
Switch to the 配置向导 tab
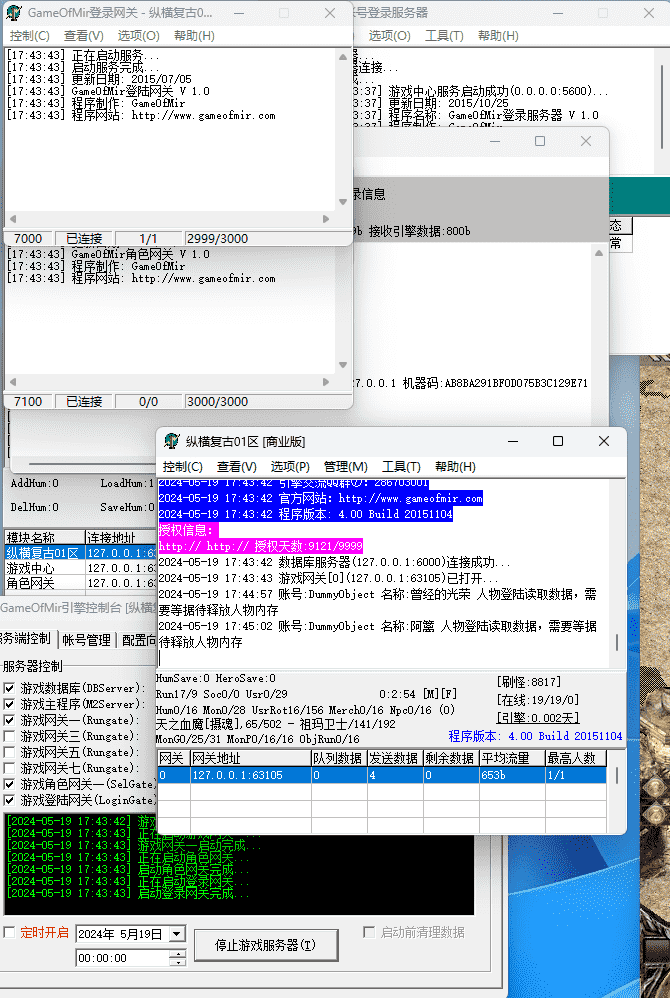pos(138,640)
